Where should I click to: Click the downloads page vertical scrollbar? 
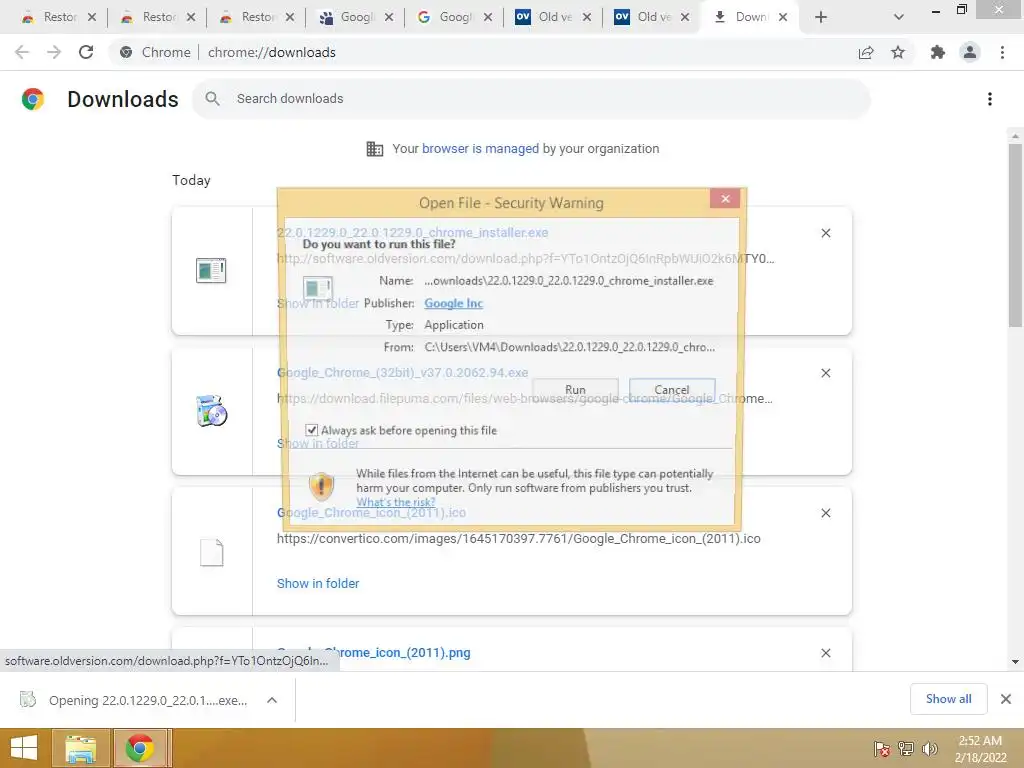pyautogui.click(x=1015, y=235)
